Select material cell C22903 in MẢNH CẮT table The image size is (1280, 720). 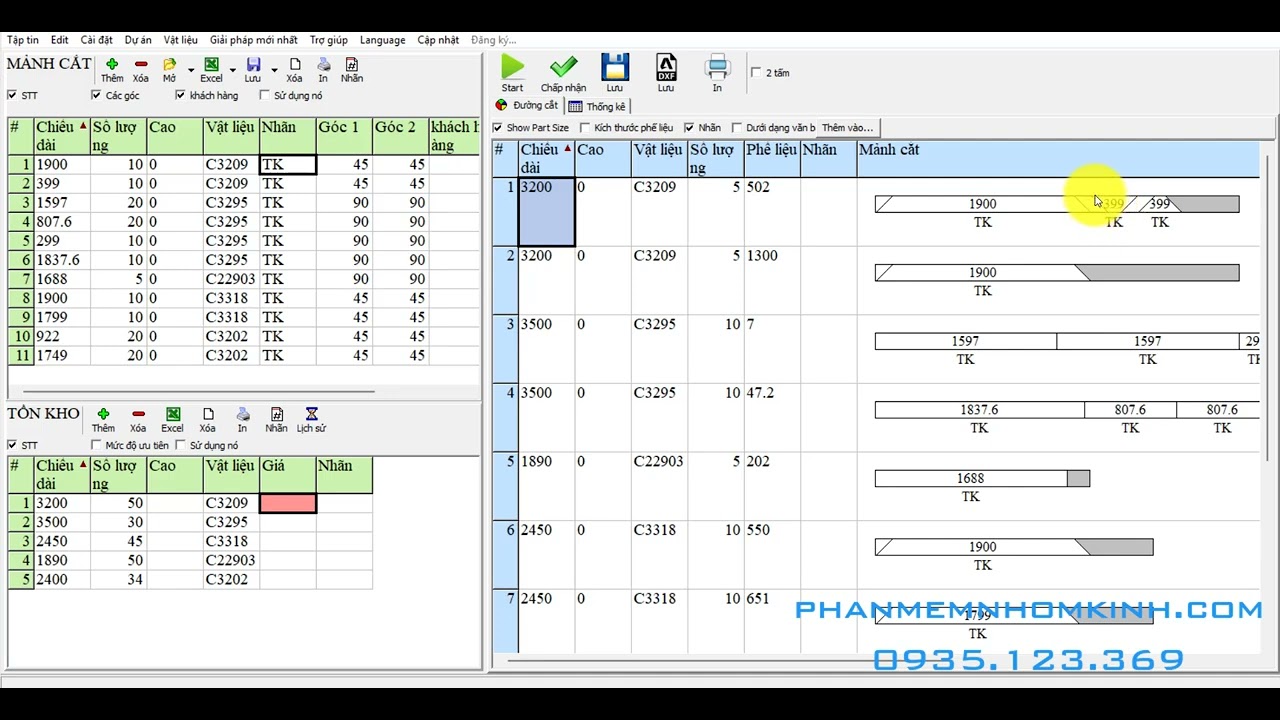pos(231,279)
